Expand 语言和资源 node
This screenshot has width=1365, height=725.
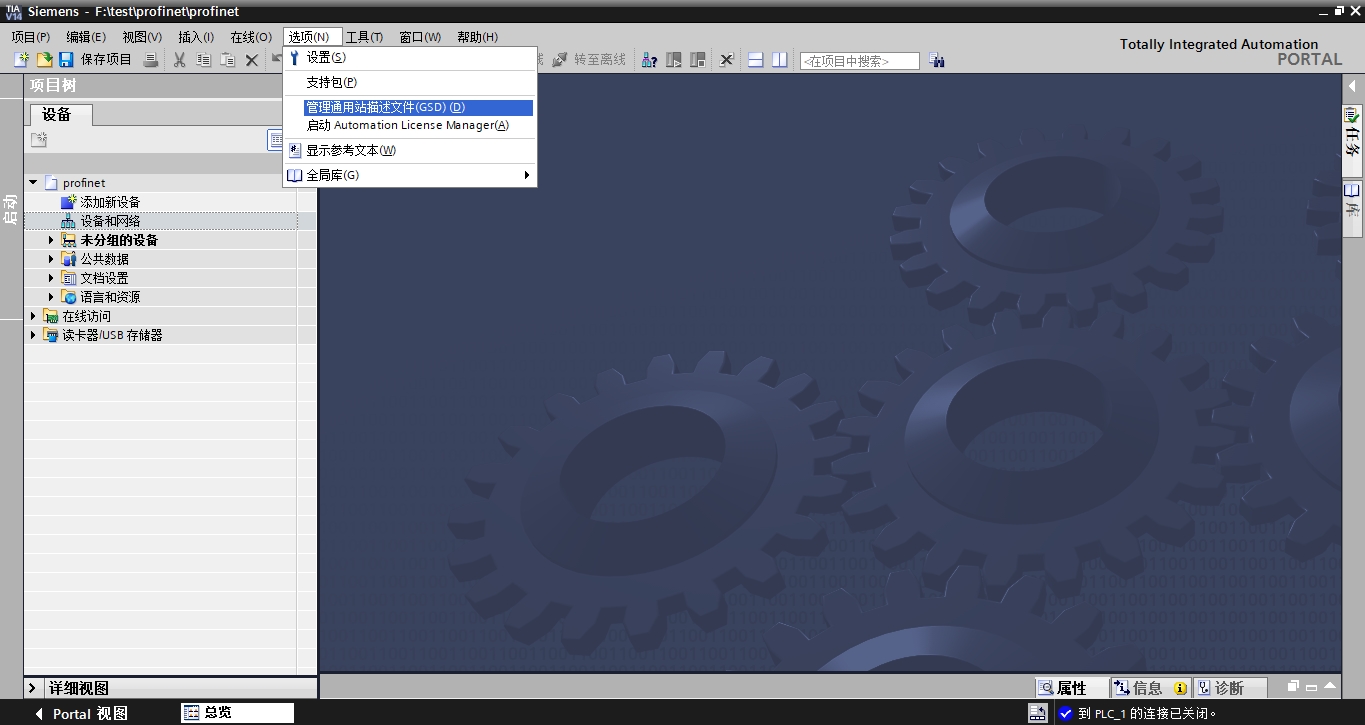51,297
